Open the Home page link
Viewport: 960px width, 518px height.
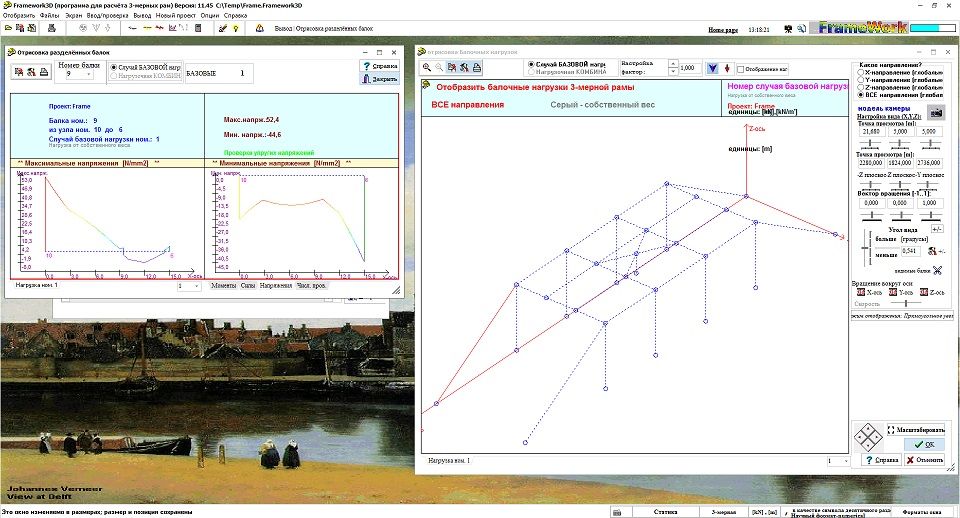723,29
